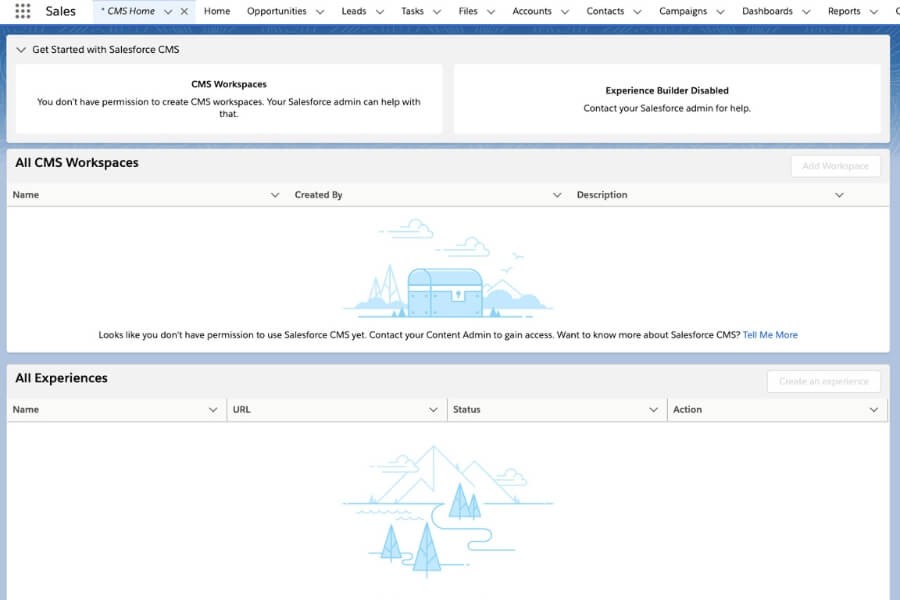This screenshot has width=900, height=600.
Task: Open the Name column header dropdown
Action: coord(275,194)
